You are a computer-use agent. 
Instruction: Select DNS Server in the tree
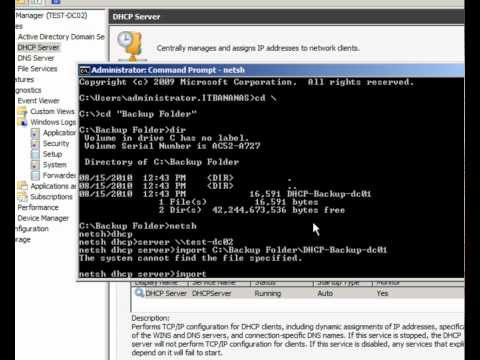tap(36, 58)
